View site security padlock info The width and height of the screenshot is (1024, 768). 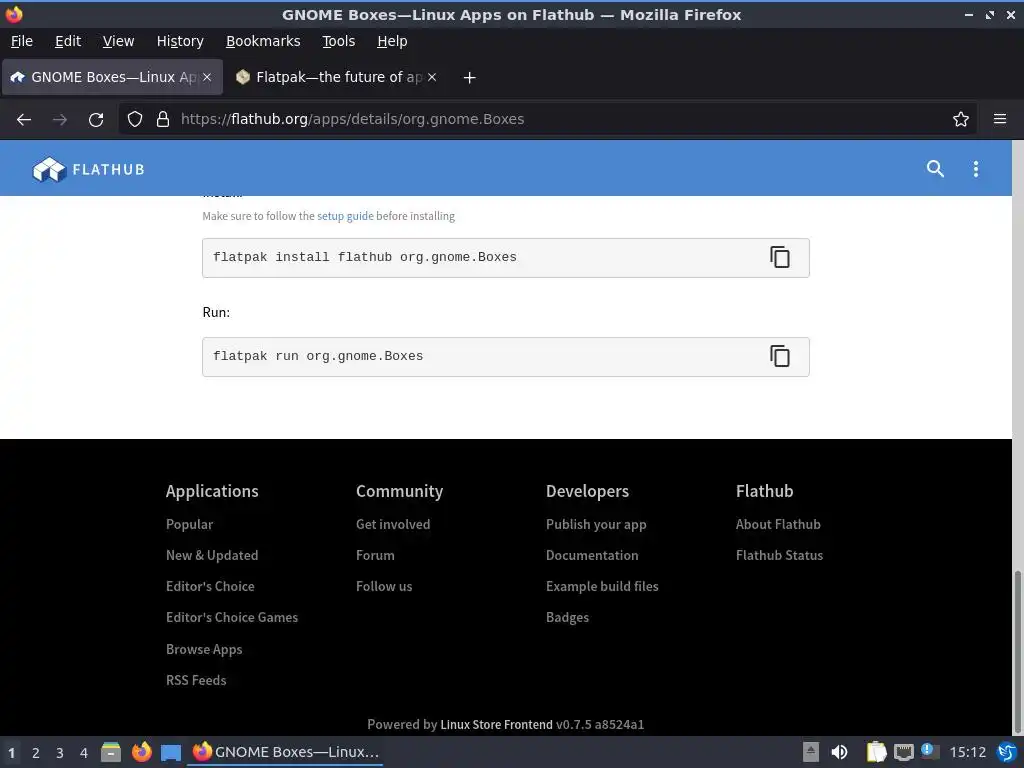pos(163,120)
